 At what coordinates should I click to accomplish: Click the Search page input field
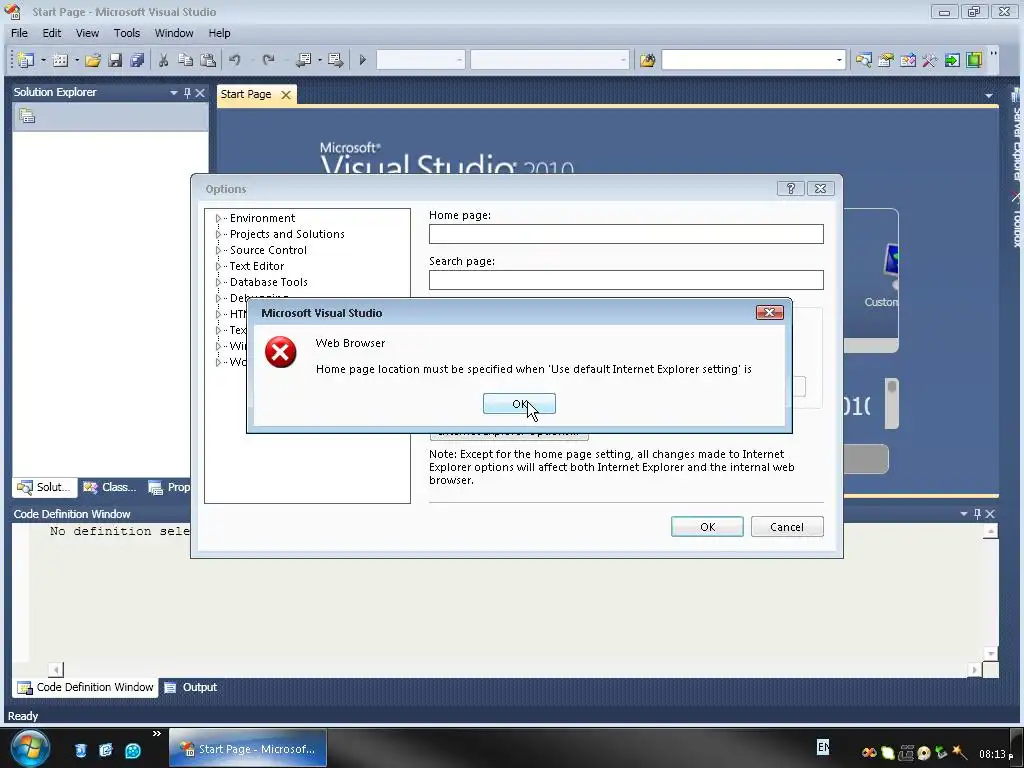(x=626, y=280)
